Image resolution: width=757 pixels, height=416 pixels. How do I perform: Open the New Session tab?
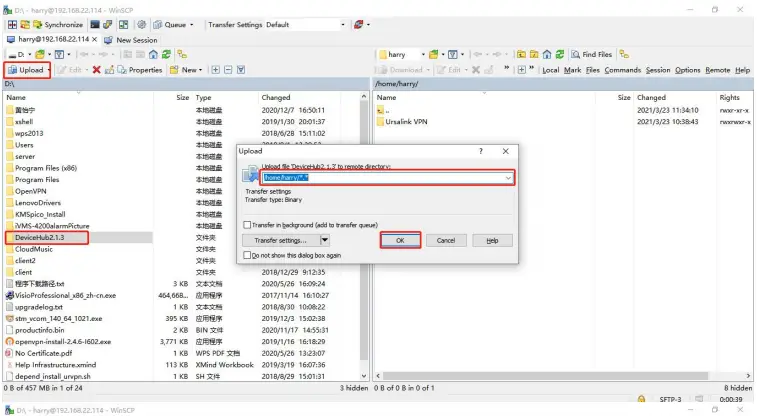(131, 40)
